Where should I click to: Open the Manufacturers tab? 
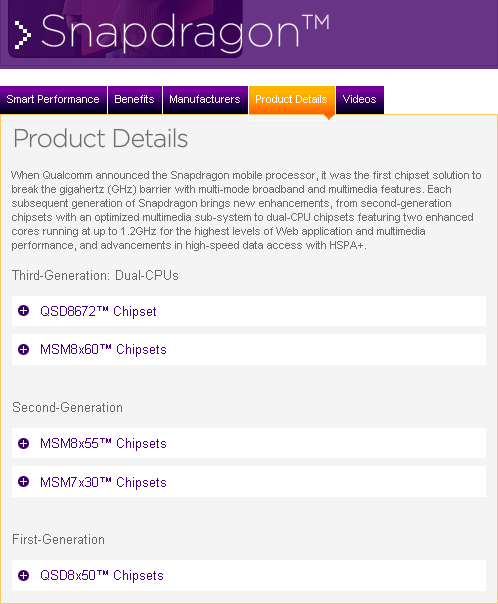click(205, 100)
